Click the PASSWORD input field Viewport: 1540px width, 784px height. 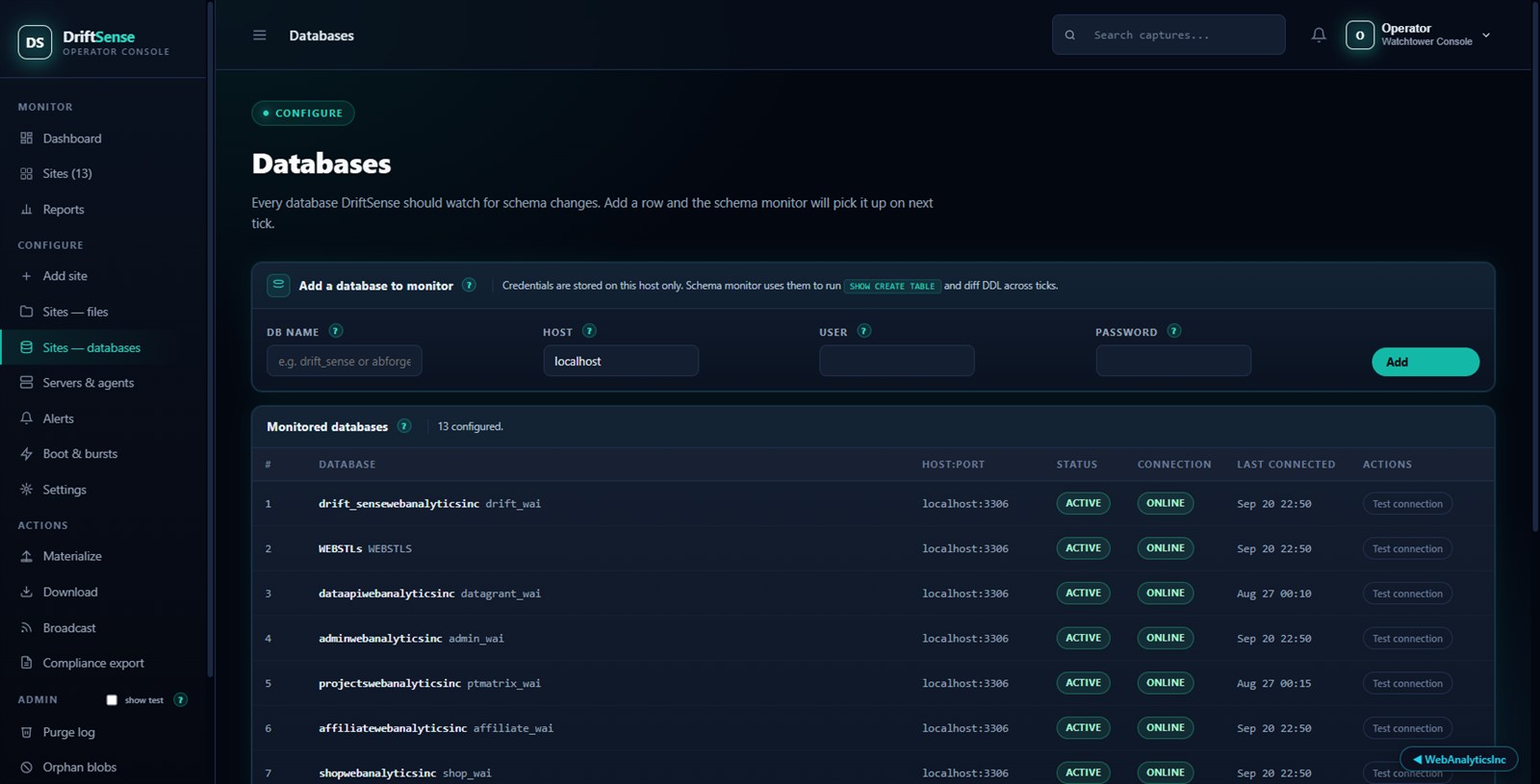[1173, 361]
